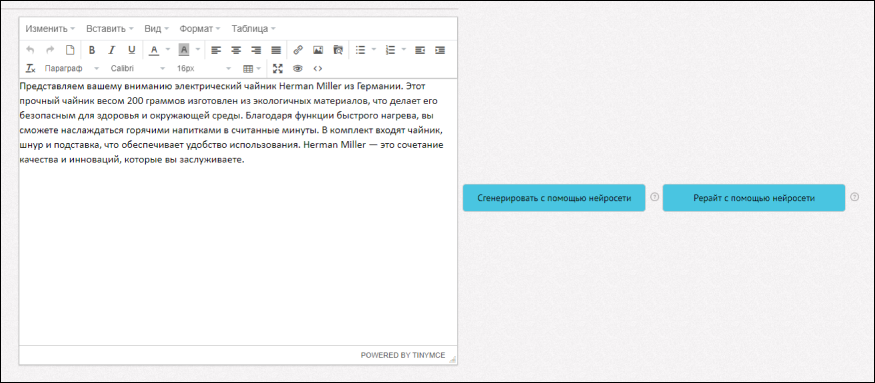Click help icon beside Рерайт button
This screenshot has height=383, width=875.
coord(854,197)
